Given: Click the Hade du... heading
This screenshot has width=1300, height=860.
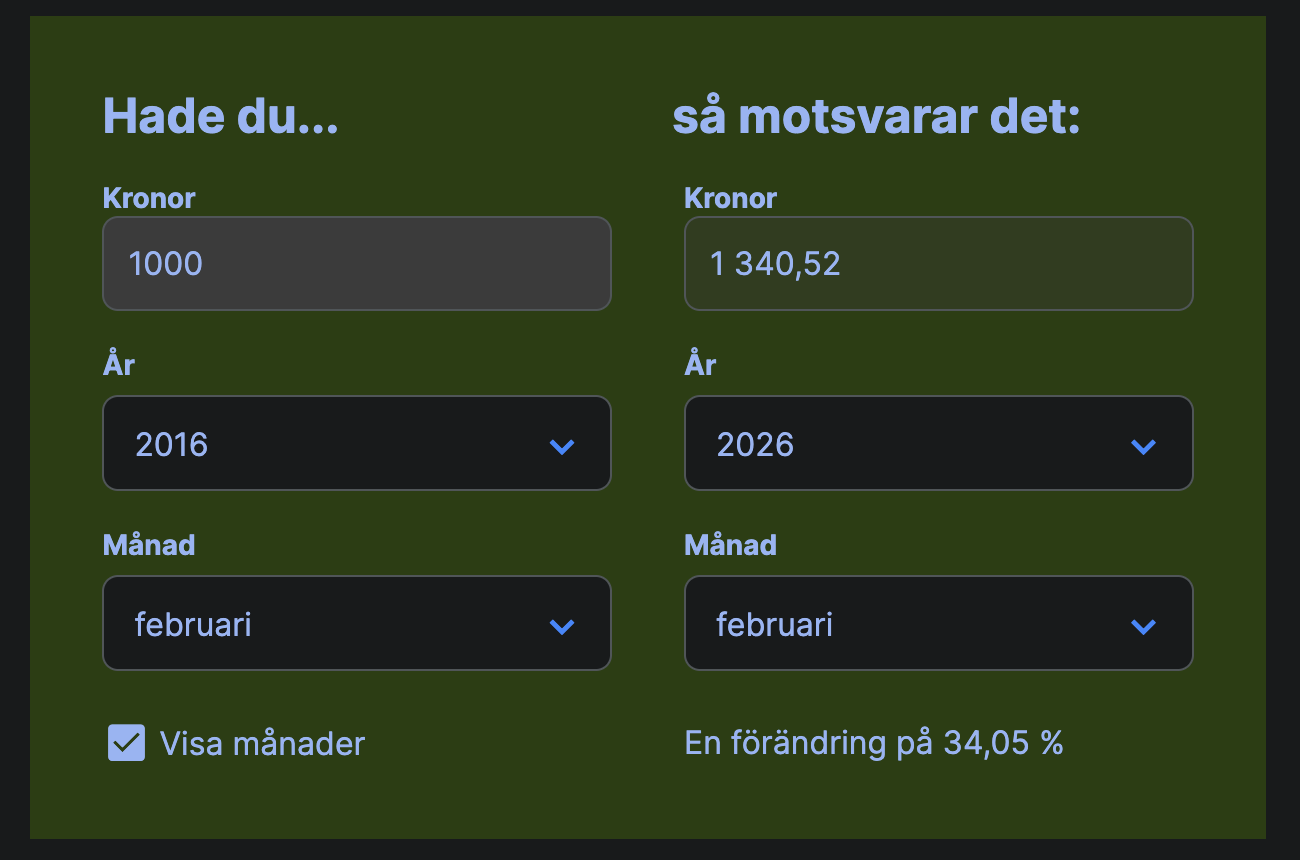Looking at the screenshot, I should tap(221, 117).
